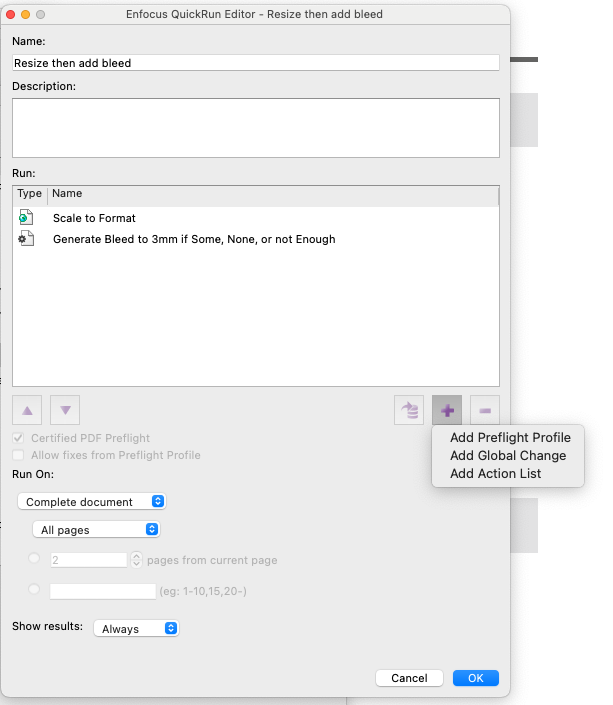Confirm with the OK button

[475, 678]
